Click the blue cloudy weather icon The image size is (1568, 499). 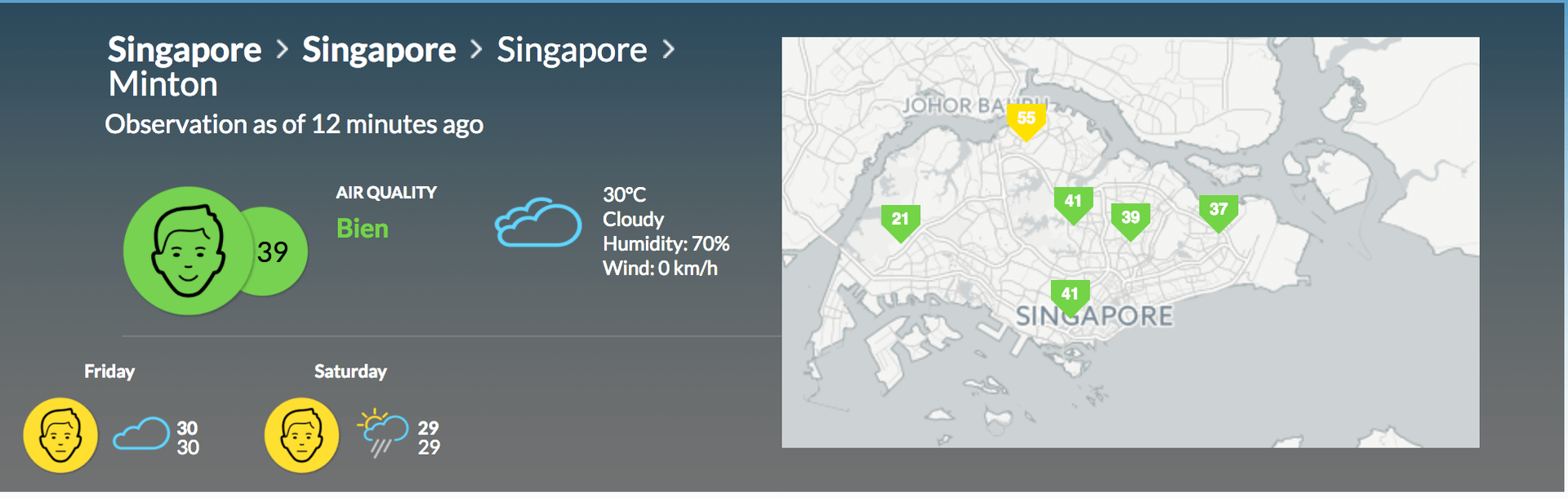(538, 222)
